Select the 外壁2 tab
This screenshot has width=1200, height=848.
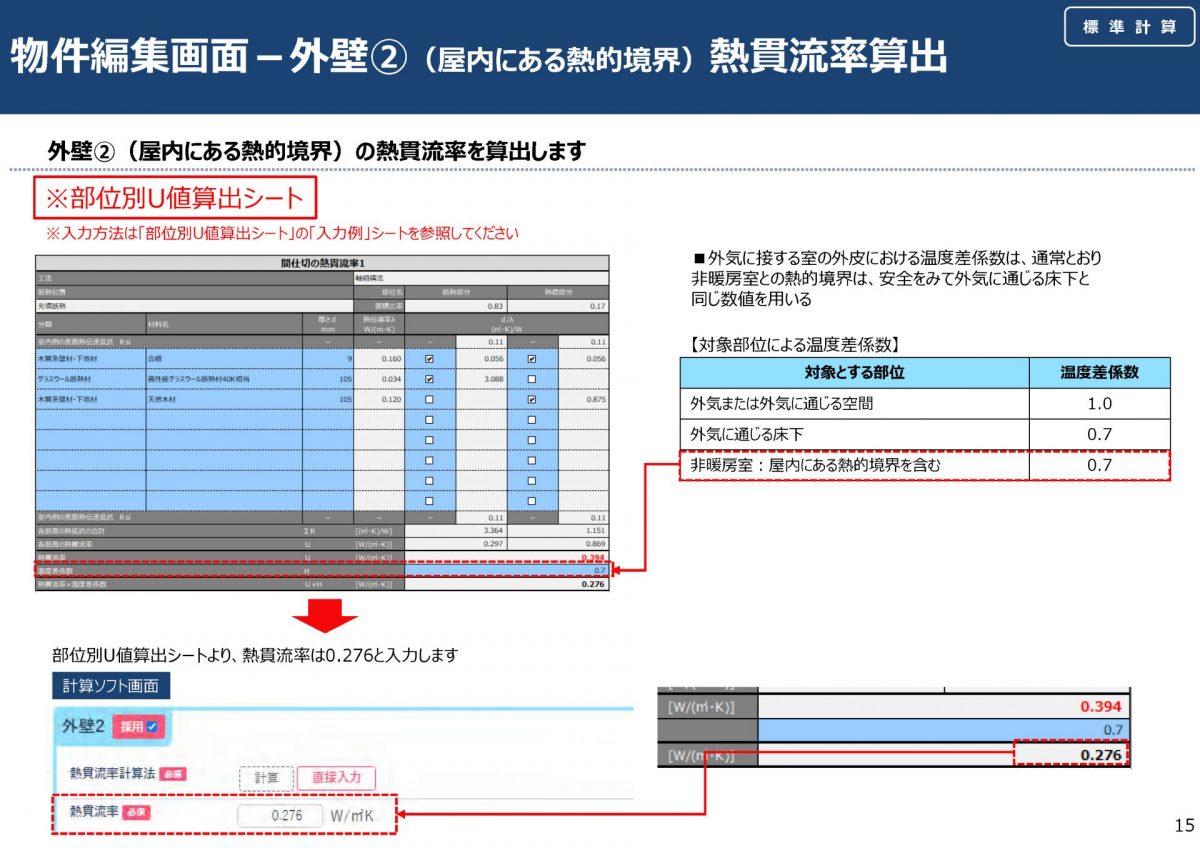(84, 726)
